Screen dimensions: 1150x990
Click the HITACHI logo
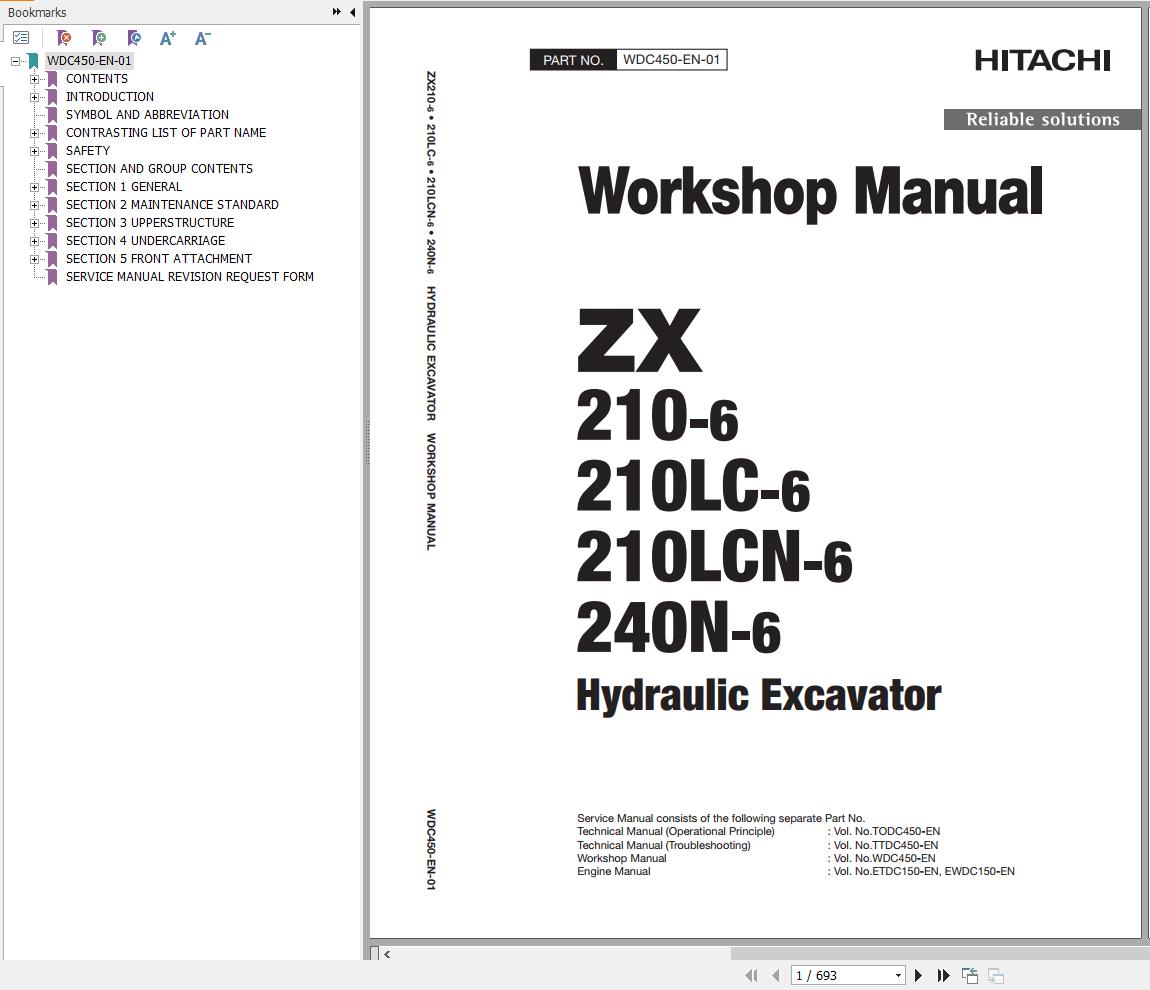[x=1042, y=60]
